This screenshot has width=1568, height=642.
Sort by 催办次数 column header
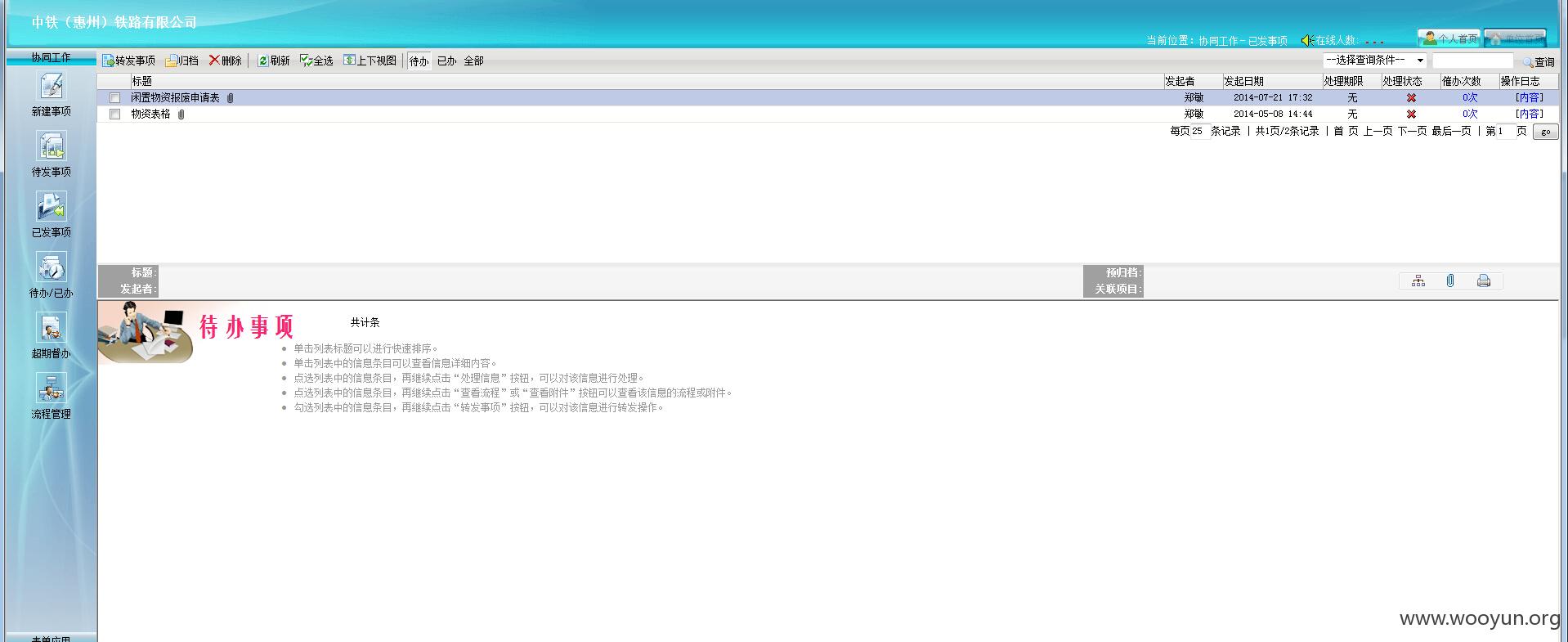[1462, 81]
